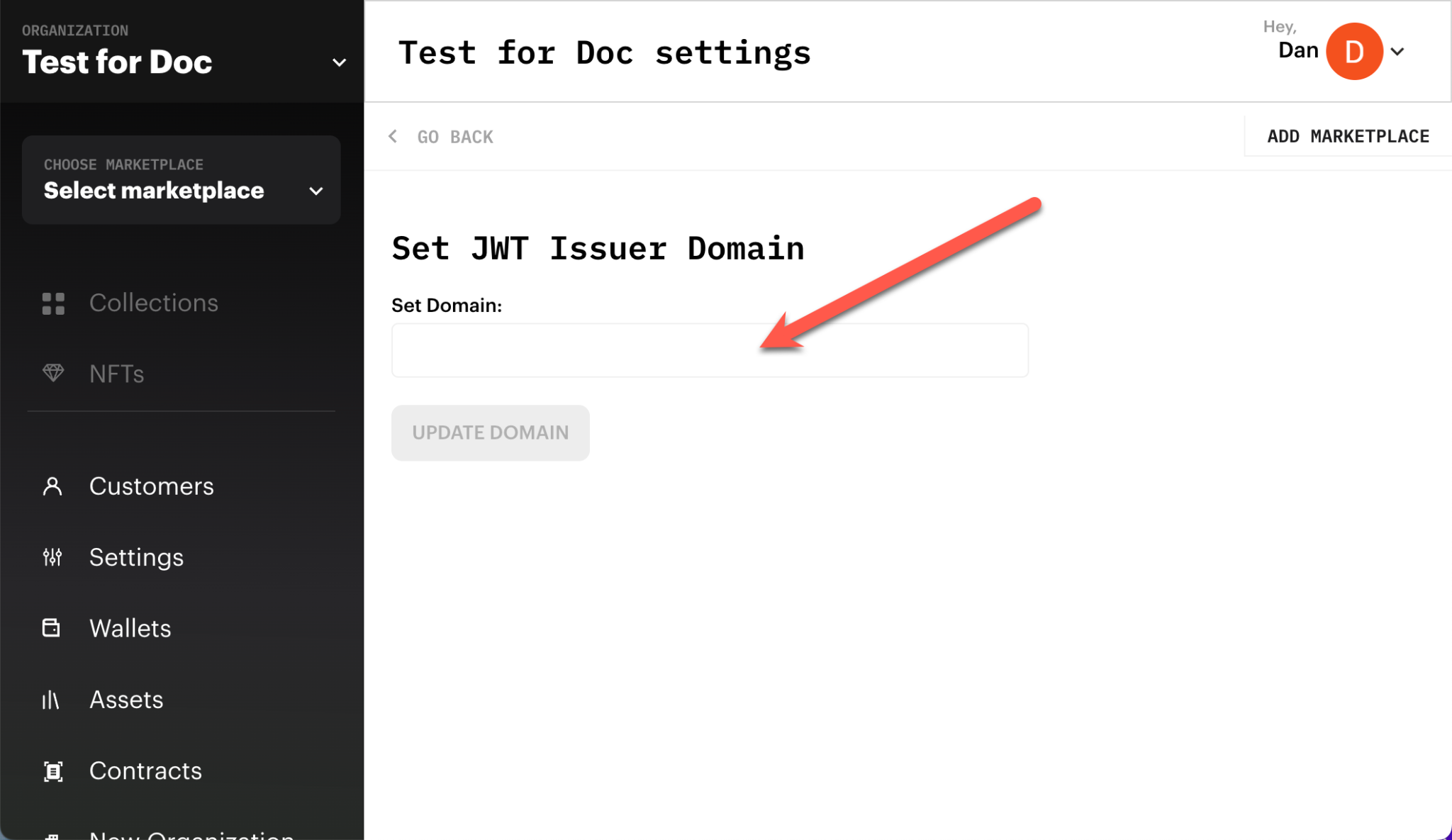Click the Wallets icon in sidebar
The height and width of the screenshot is (840, 1452).
(52, 628)
